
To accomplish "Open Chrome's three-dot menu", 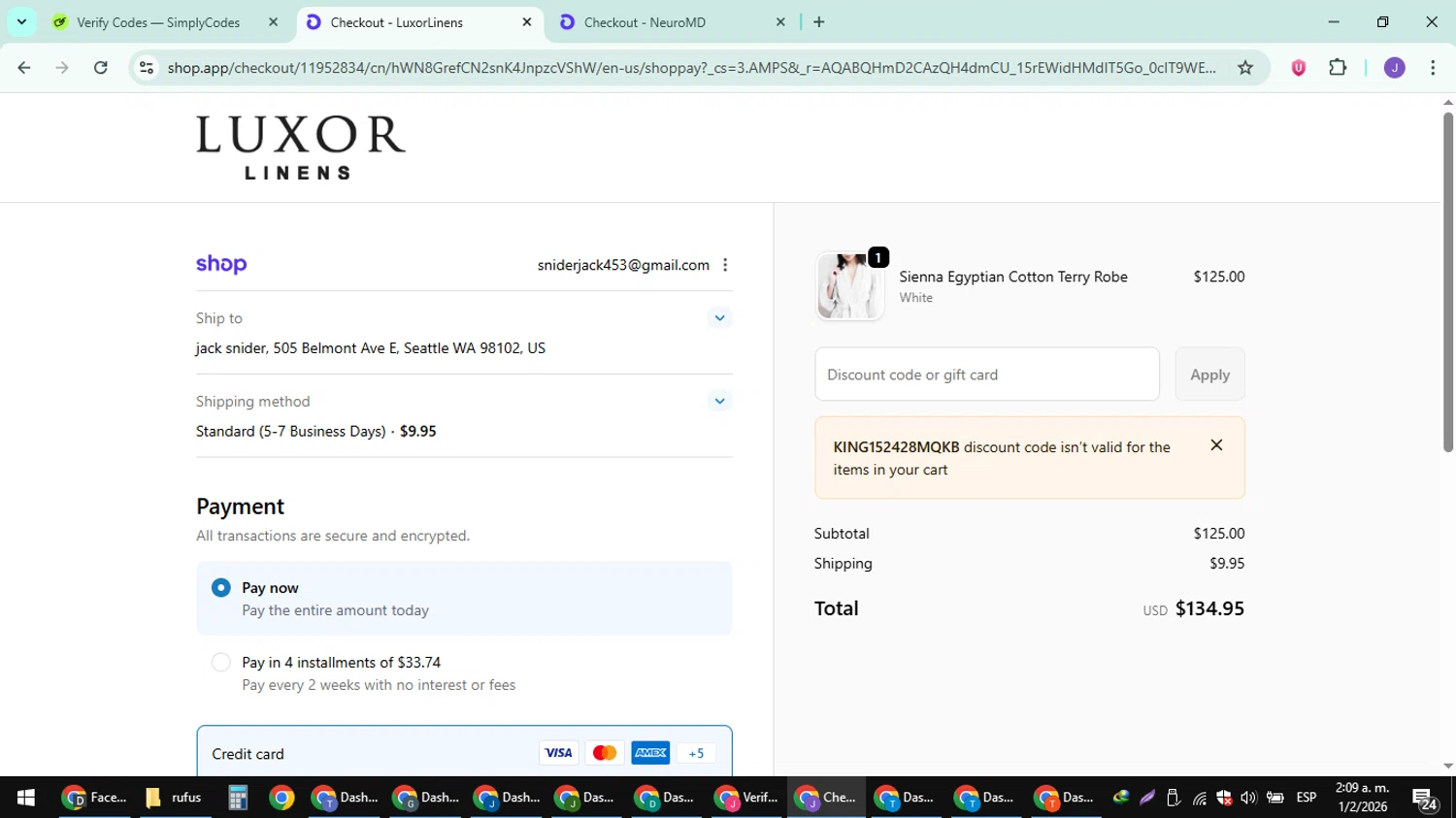I will [x=1433, y=67].
